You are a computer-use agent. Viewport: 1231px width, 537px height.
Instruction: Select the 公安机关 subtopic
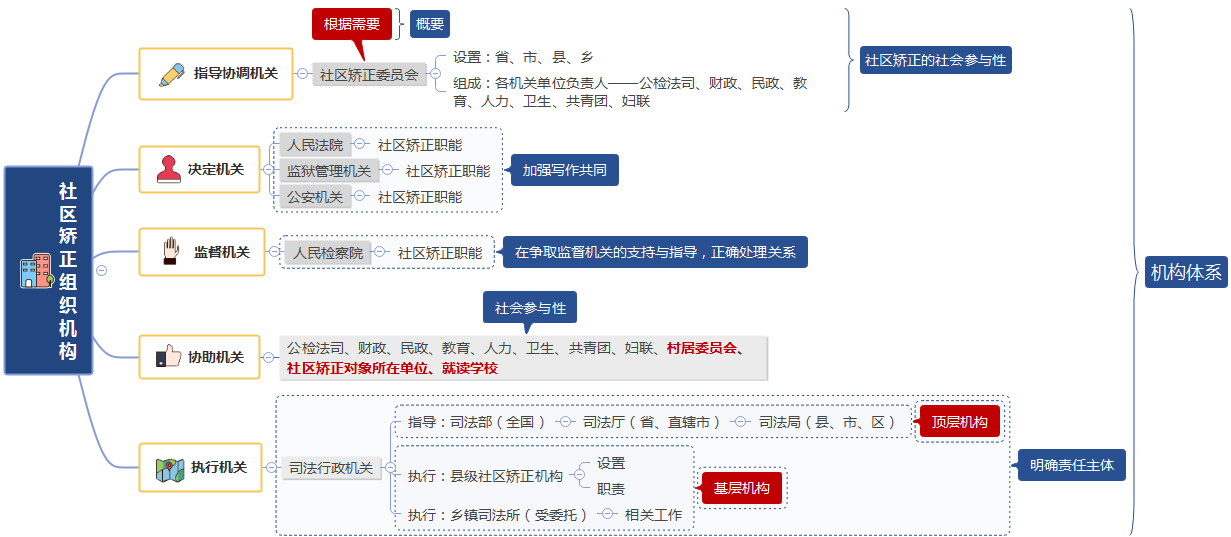coord(315,197)
